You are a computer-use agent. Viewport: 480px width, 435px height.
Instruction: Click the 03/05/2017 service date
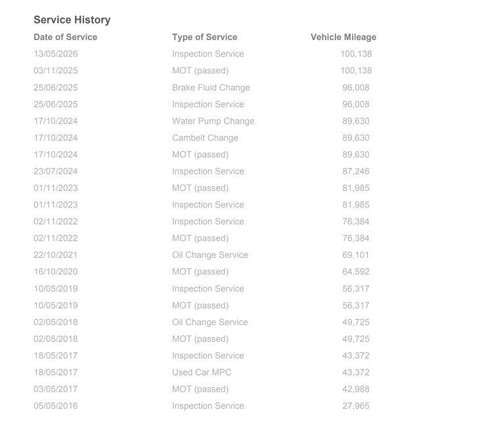pyautogui.click(x=56, y=389)
